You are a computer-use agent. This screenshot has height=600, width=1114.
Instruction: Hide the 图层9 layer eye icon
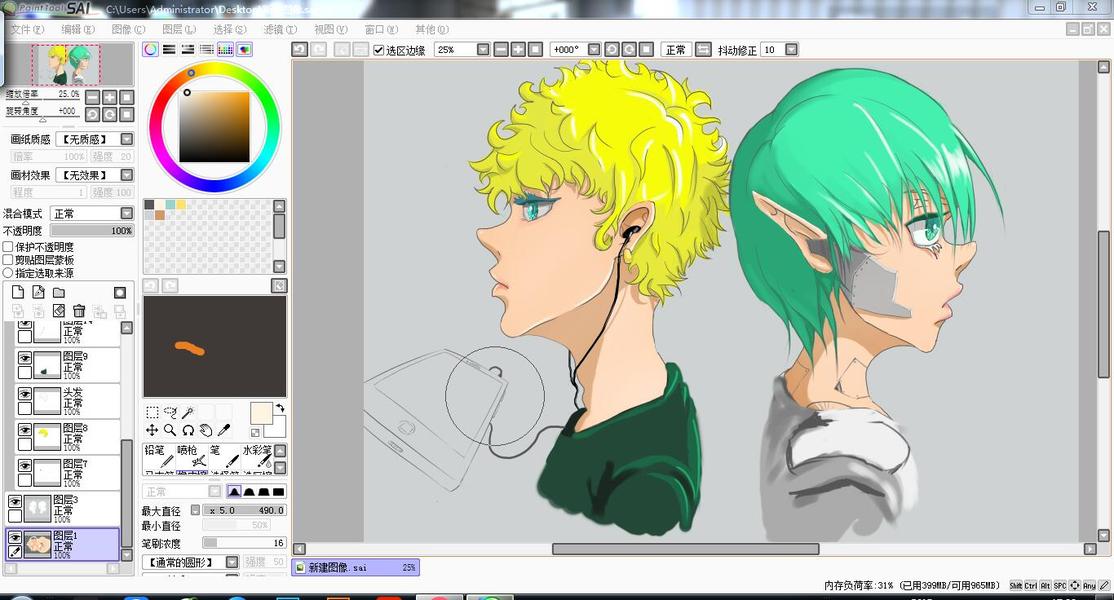[x=25, y=358]
